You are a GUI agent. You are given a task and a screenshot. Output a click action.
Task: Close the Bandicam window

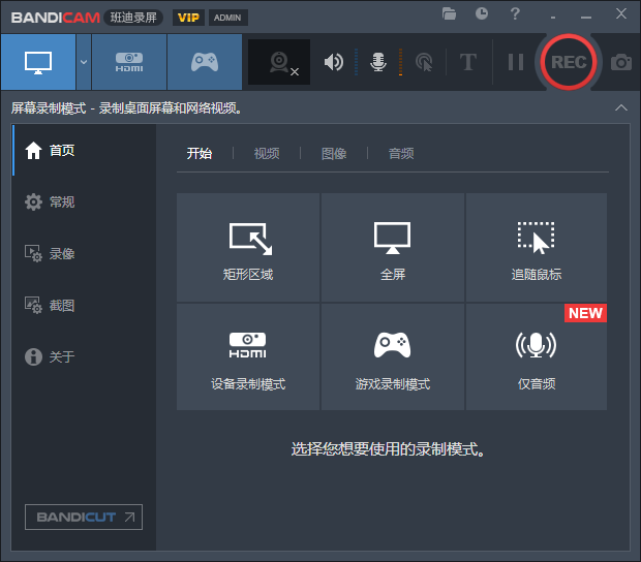[621, 14]
